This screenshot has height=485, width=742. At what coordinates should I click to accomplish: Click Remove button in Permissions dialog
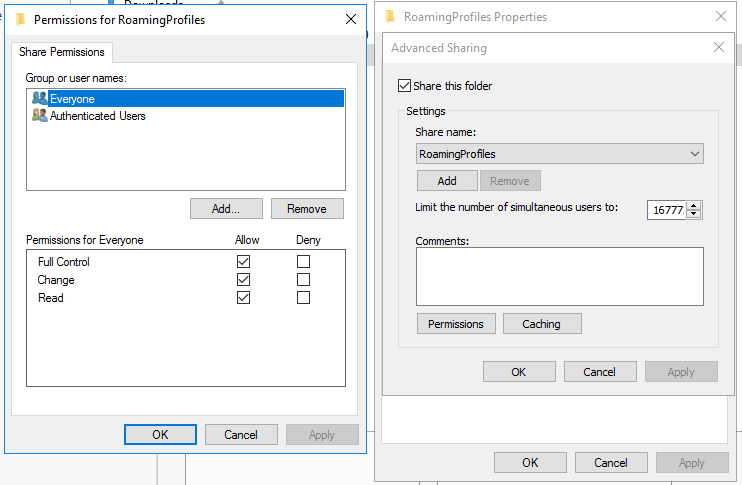[x=307, y=209]
